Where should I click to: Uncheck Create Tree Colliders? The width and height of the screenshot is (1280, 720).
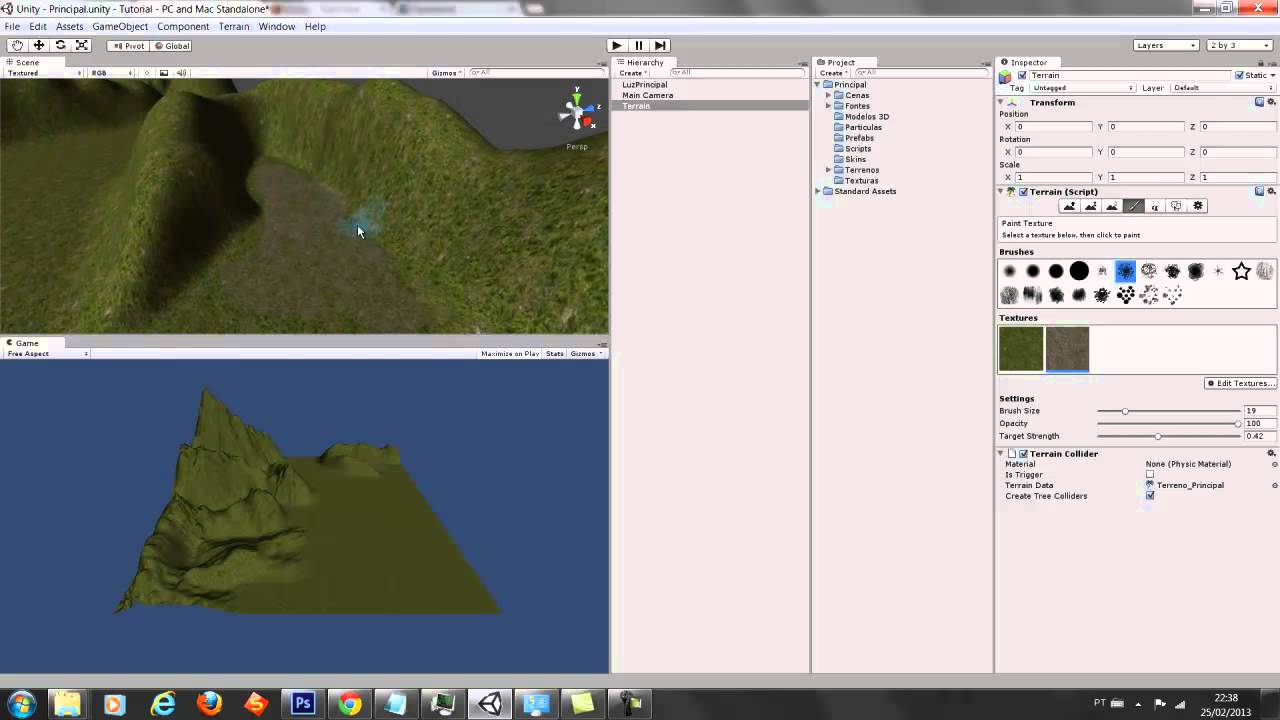pyautogui.click(x=1150, y=496)
